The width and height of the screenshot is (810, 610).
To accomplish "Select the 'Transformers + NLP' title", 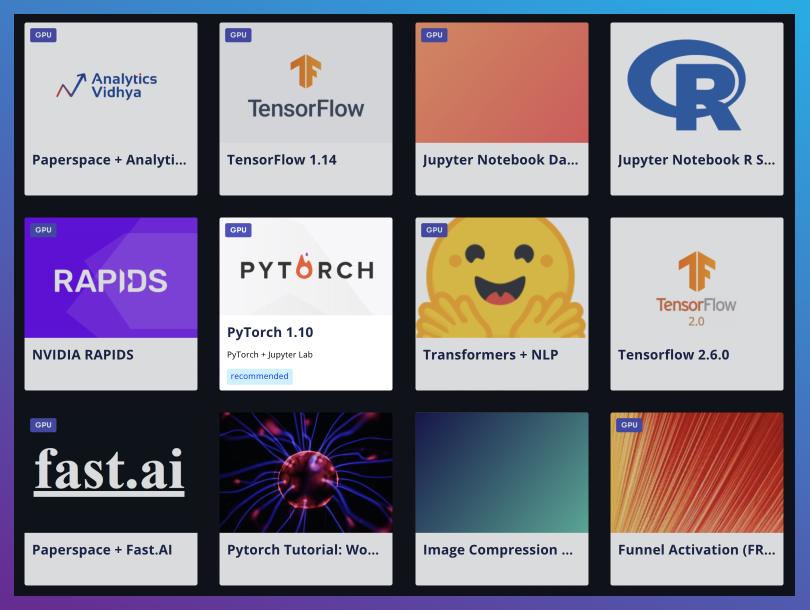I will 490,355.
